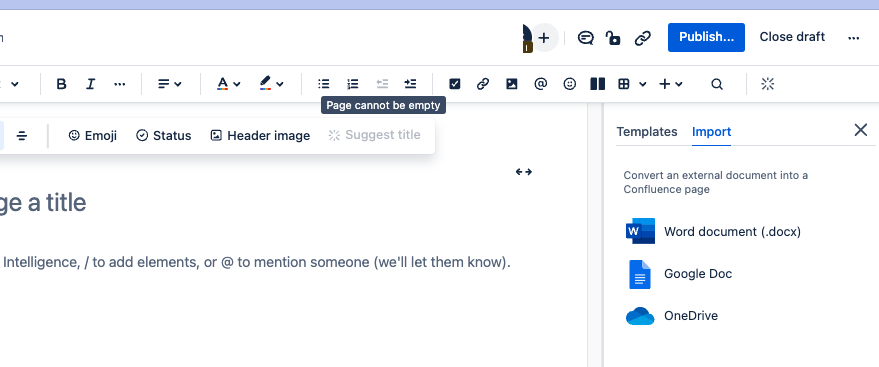The height and width of the screenshot is (367, 879).
Task: Insert a link from the toolbar
Action: (x=483, y=84)
